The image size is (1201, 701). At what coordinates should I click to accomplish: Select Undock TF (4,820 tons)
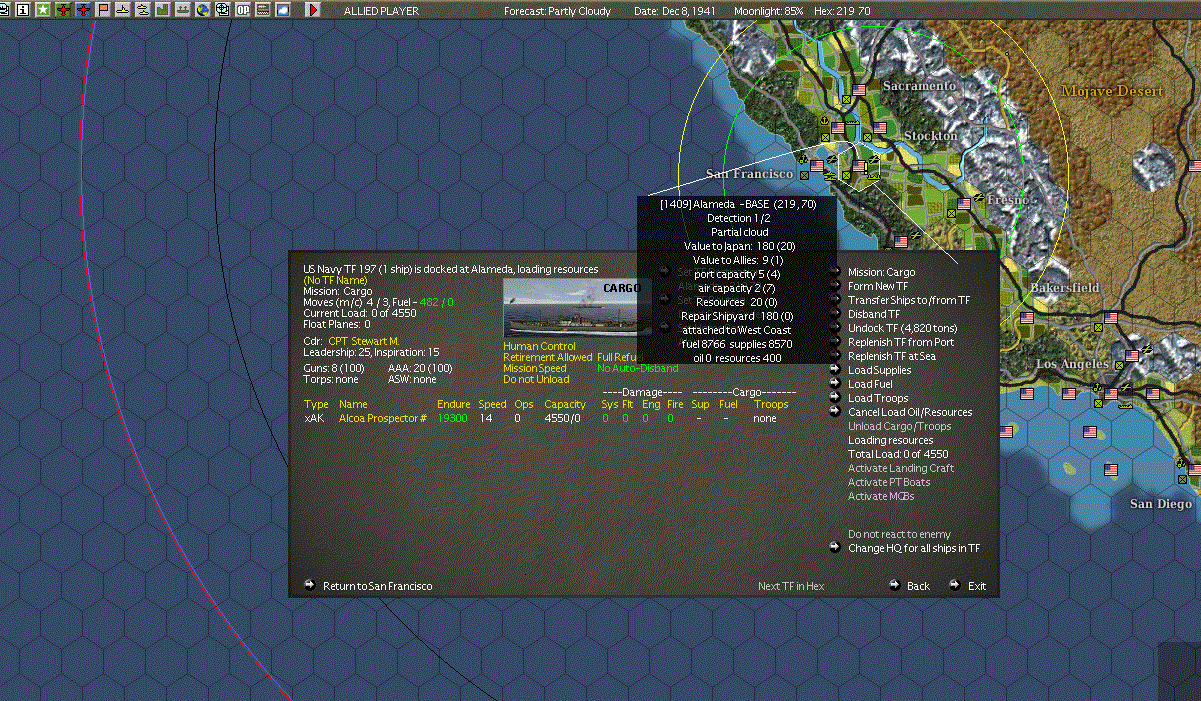902,328
